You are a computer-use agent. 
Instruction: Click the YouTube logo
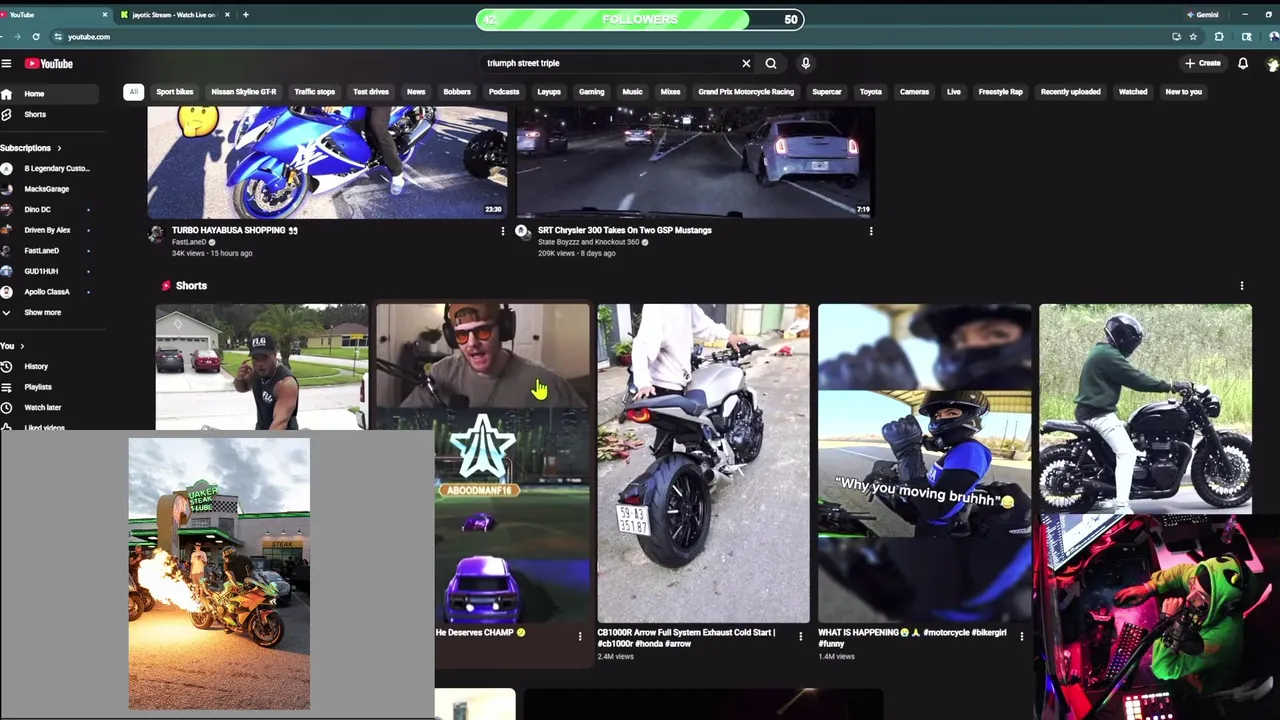tap(49, 63)
